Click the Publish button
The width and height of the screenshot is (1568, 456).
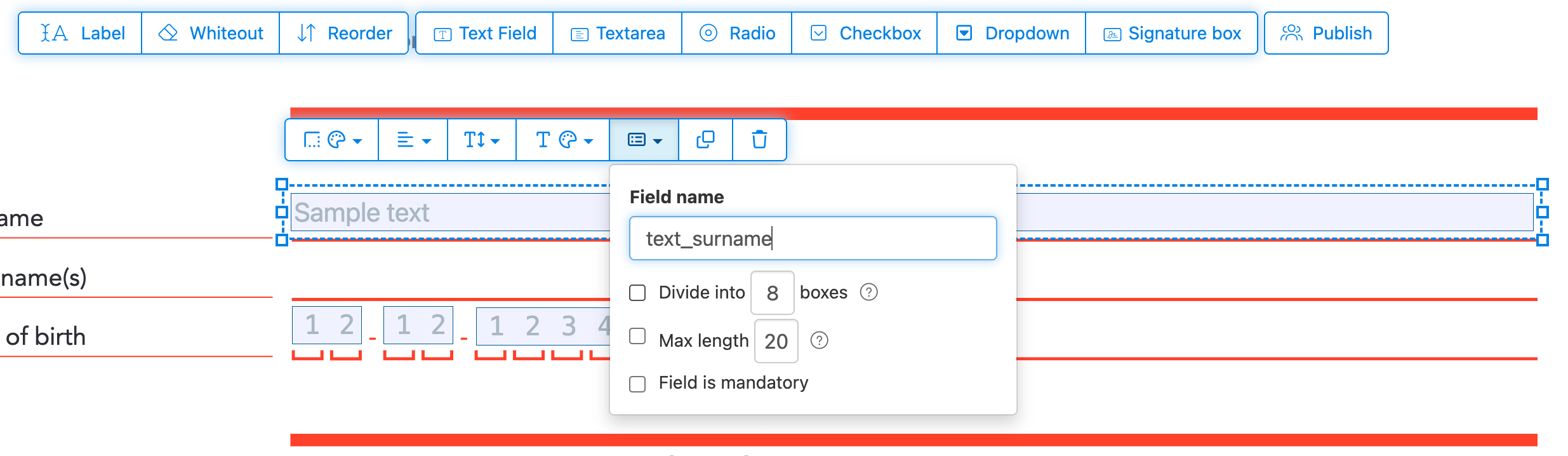click(1326, 33)
